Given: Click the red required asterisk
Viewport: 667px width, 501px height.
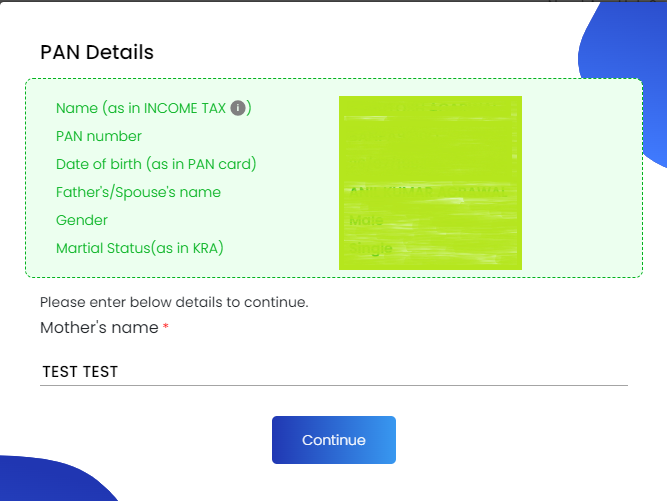Looking at the screenshot, I should pyautogui.click(x=166, y=326).
